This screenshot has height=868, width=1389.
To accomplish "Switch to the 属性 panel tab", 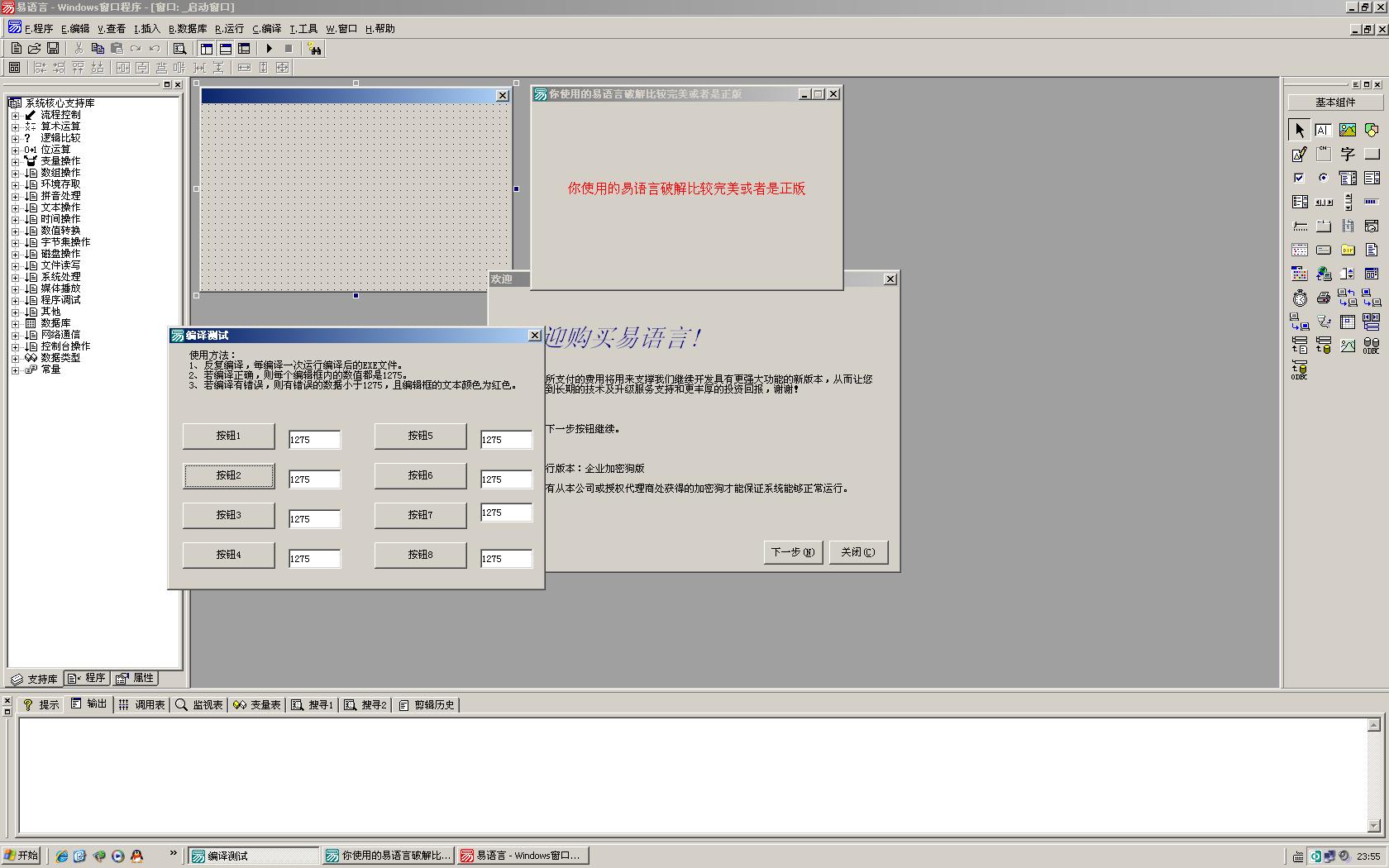I will pyautogui.click(x=136, y=678).
